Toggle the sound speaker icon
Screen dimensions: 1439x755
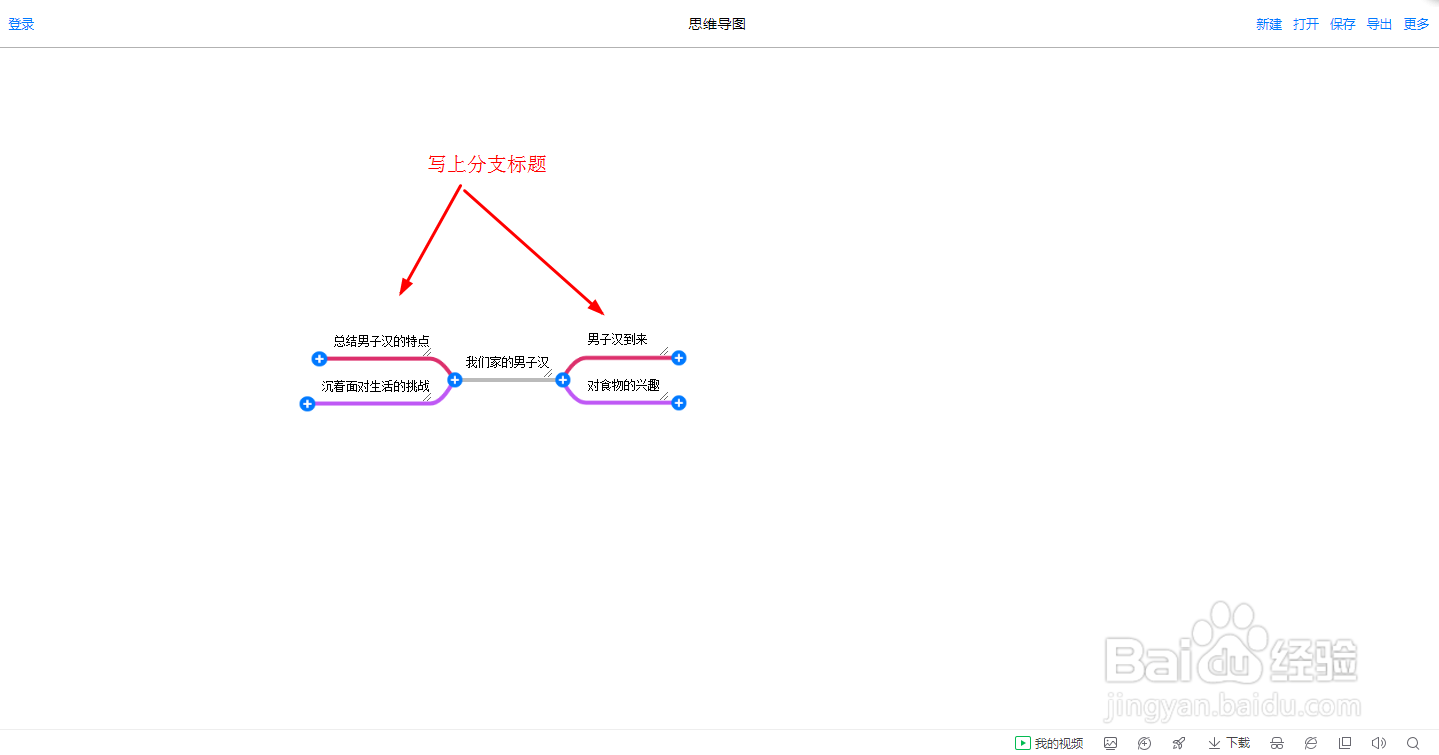1379,743
